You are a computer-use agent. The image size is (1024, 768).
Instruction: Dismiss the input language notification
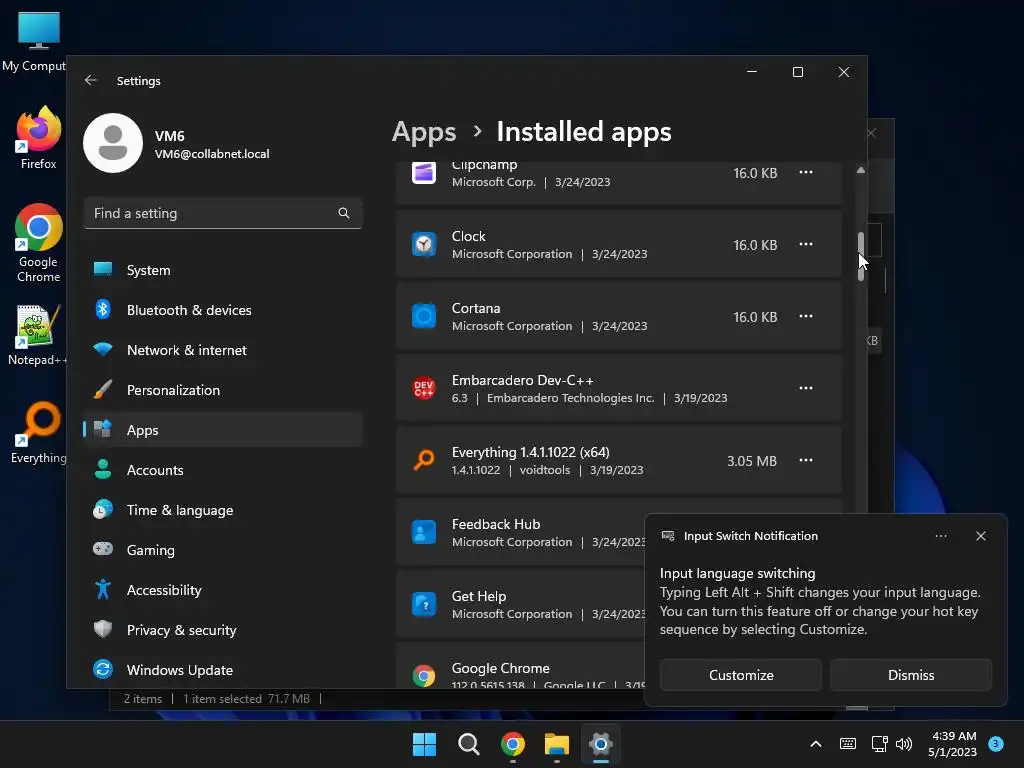click(x=910, y=675)
